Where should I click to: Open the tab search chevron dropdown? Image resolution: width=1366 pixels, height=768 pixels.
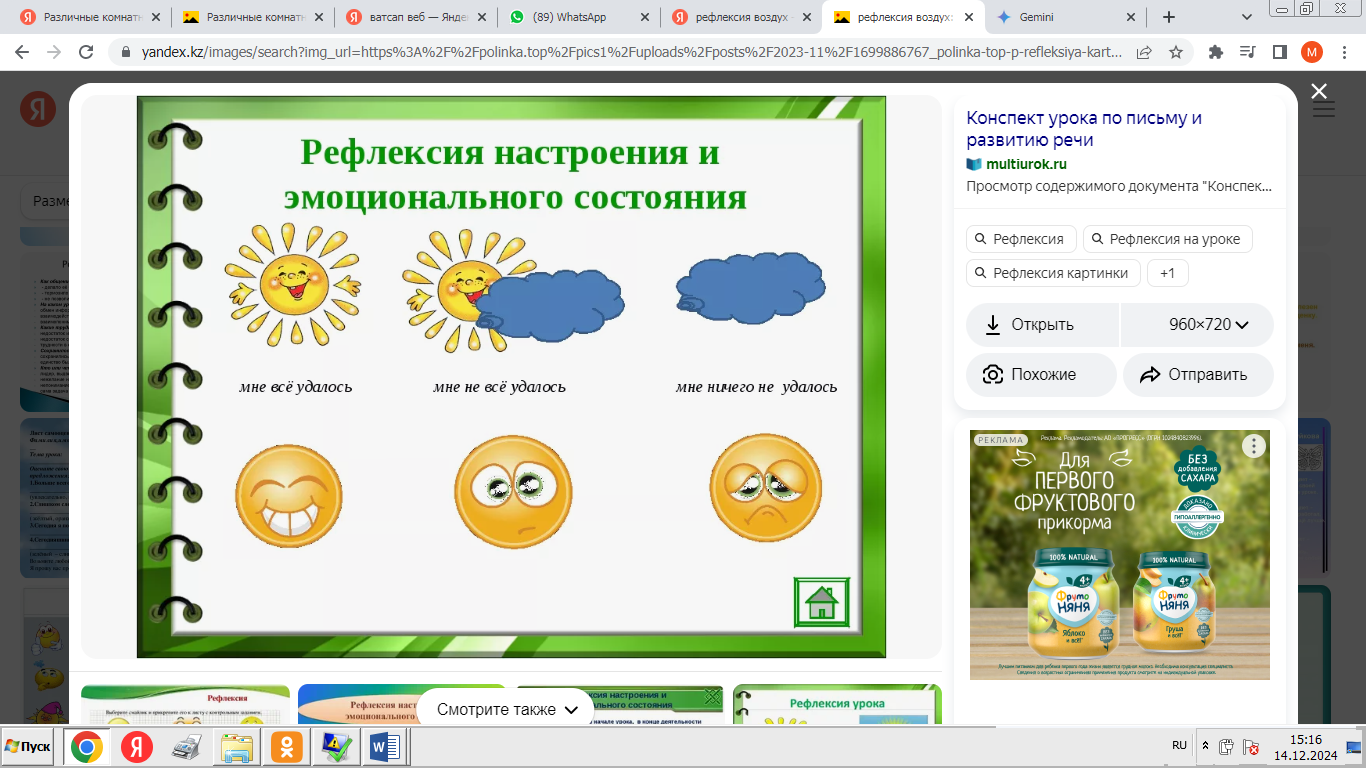(x=1247, y=17)
